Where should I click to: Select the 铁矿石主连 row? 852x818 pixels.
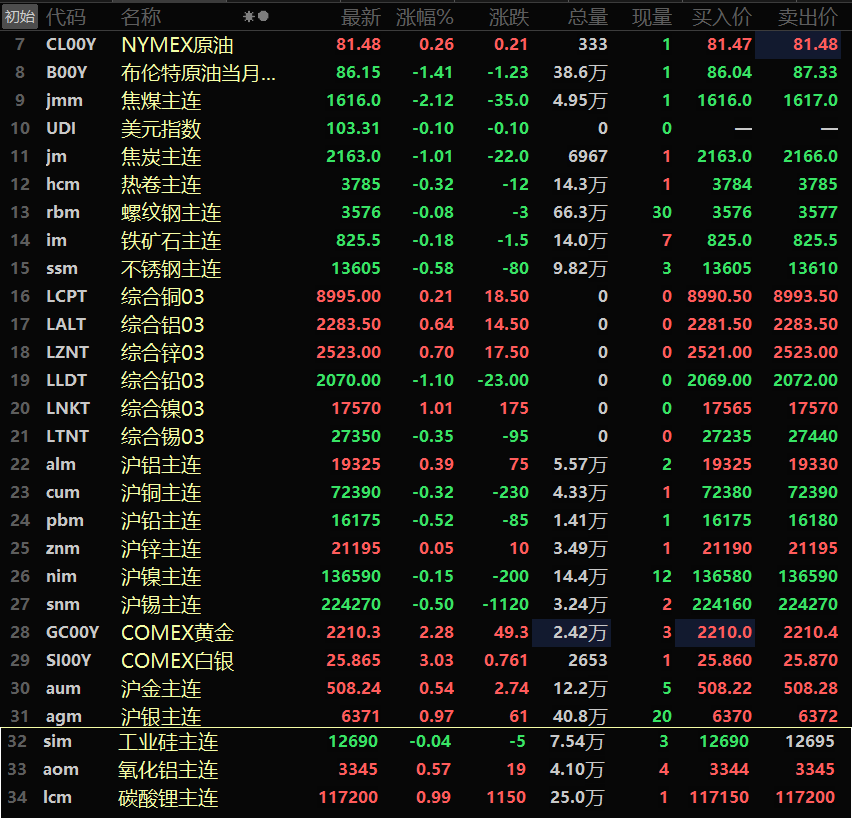171,241
